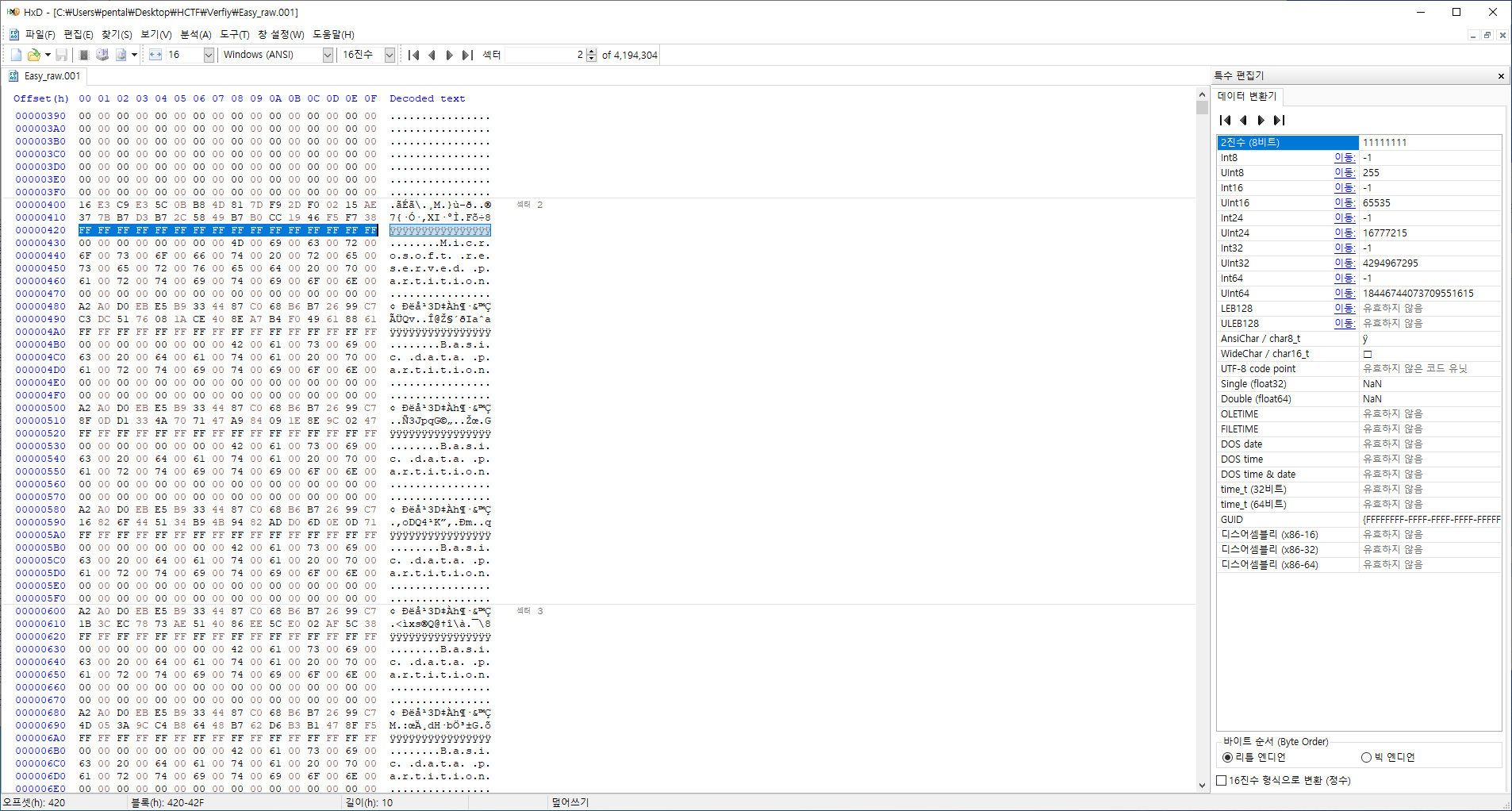Click the Open disk toolbar icon
The width and height of the screenshot is (1512, 811).
[102, 55]
